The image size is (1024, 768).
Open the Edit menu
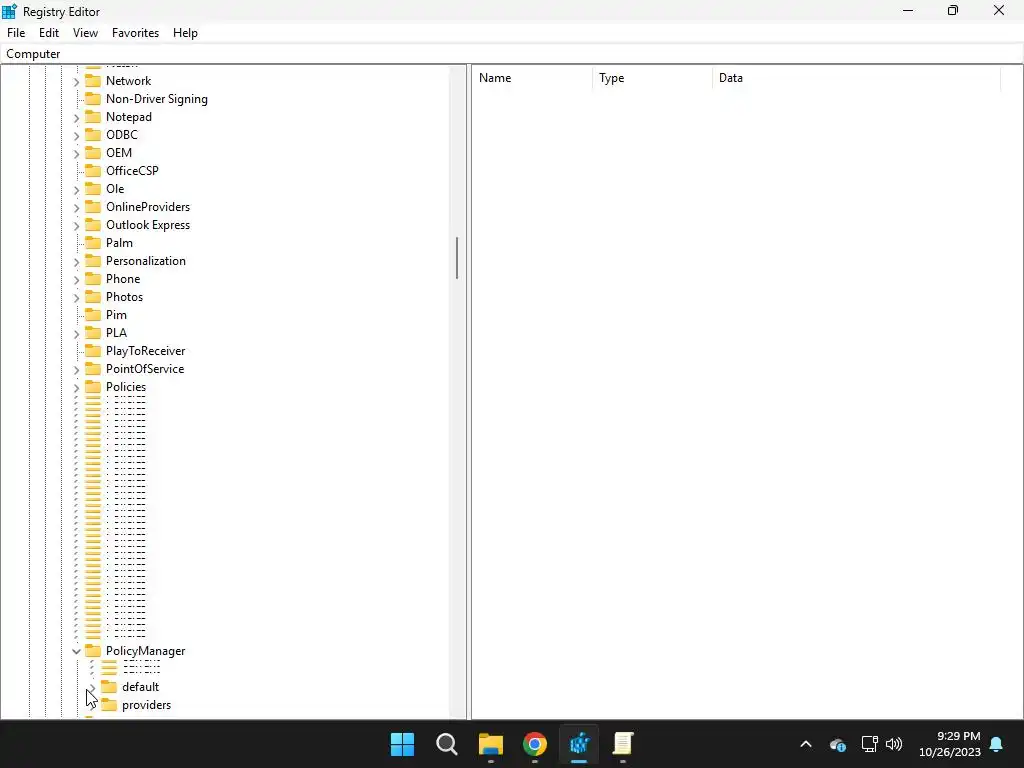pos(49,33)
